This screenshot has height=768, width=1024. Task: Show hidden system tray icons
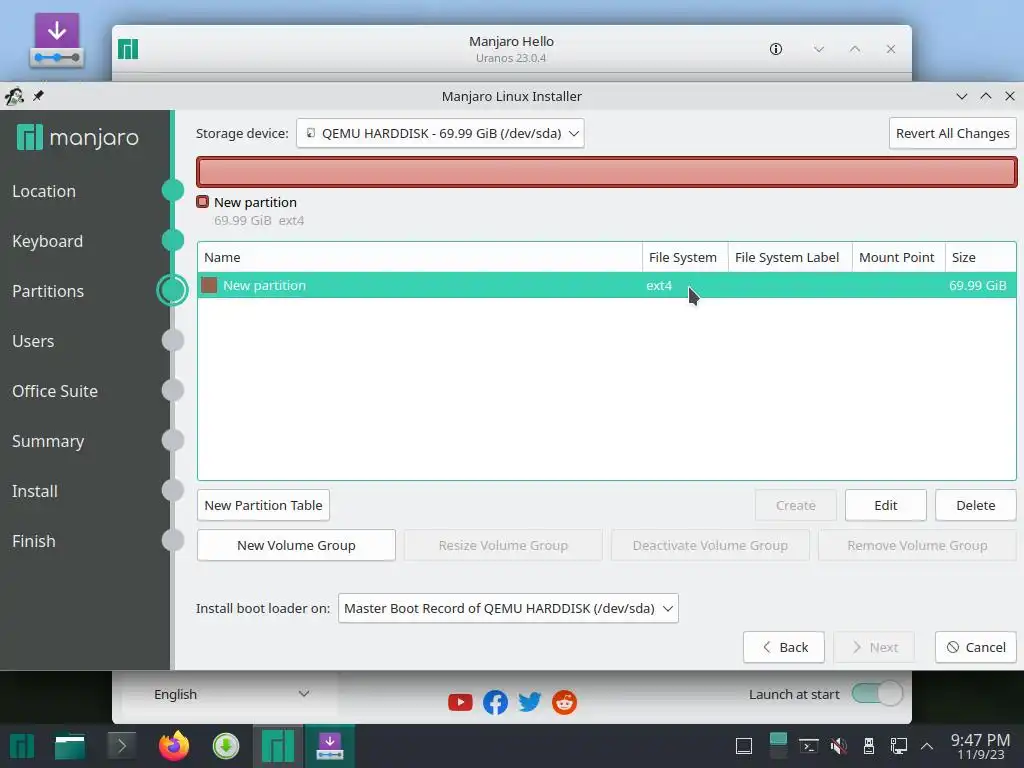[927, 746]
